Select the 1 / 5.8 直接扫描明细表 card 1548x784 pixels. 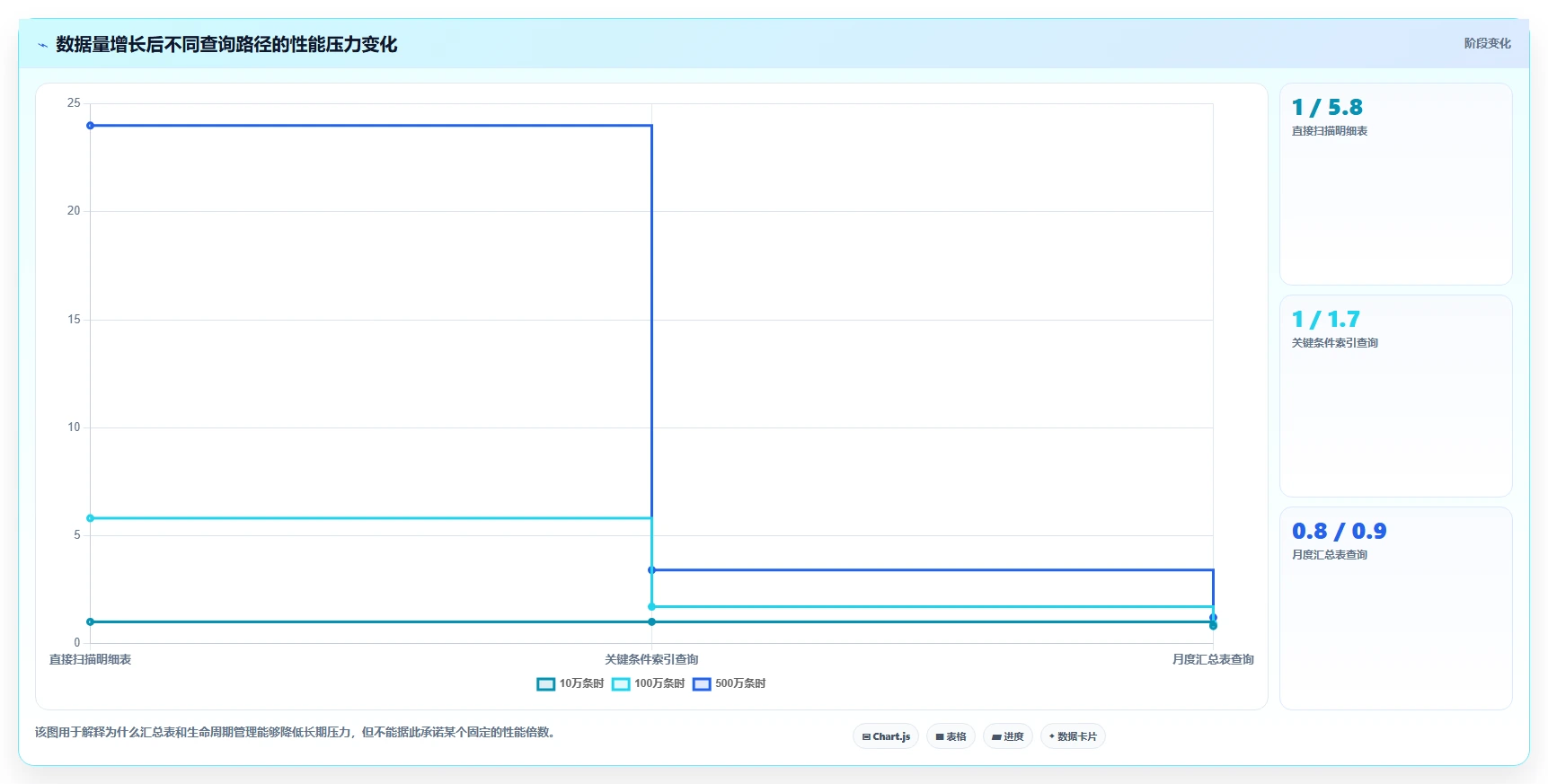click(1395, 184)
